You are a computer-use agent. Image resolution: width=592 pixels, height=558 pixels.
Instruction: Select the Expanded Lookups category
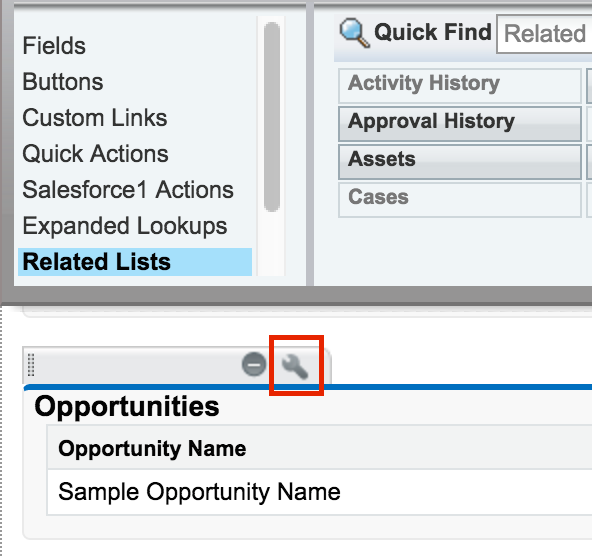(x=125, y=226)
